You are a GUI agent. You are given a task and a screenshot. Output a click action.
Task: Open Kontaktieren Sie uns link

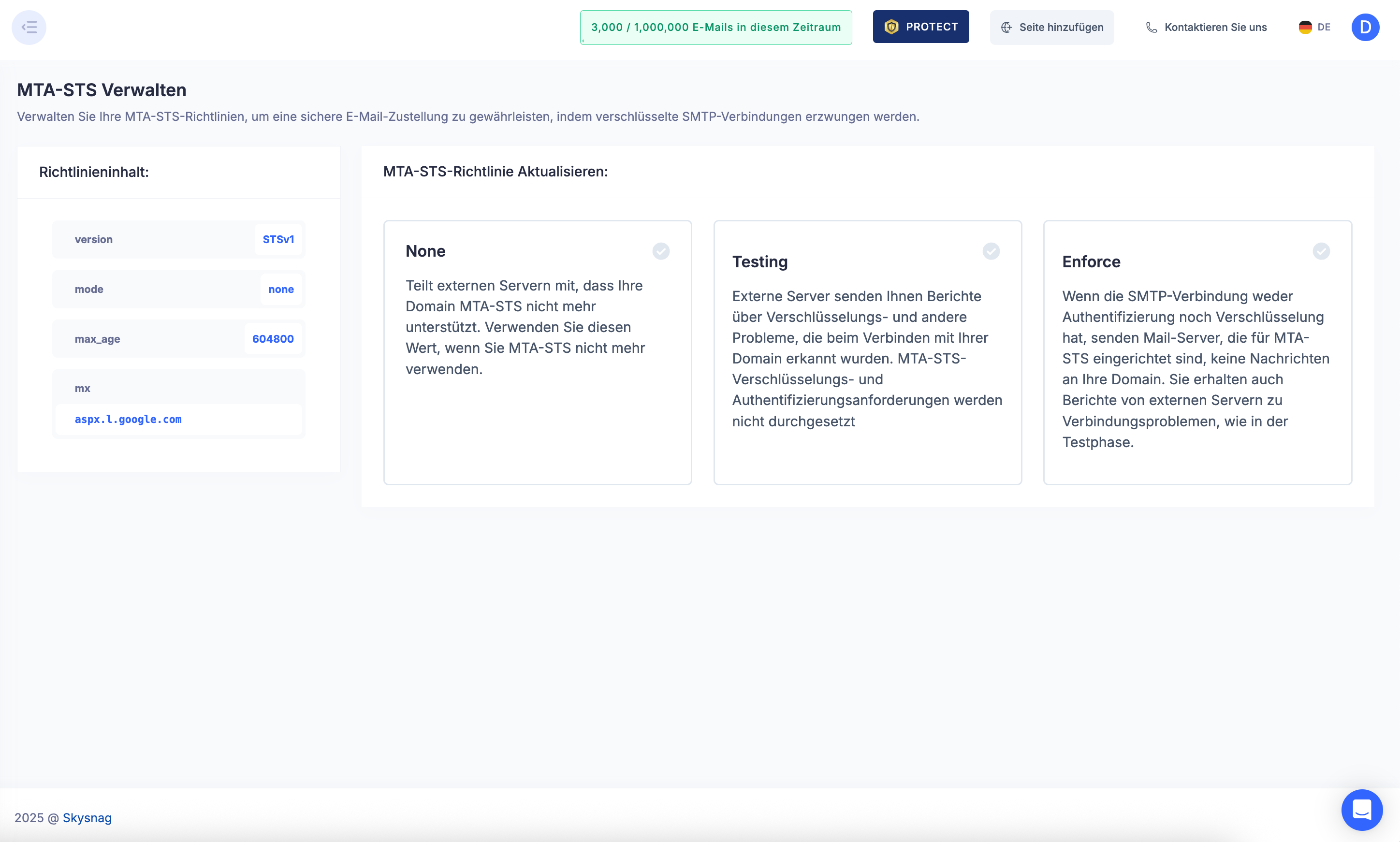1215,27
